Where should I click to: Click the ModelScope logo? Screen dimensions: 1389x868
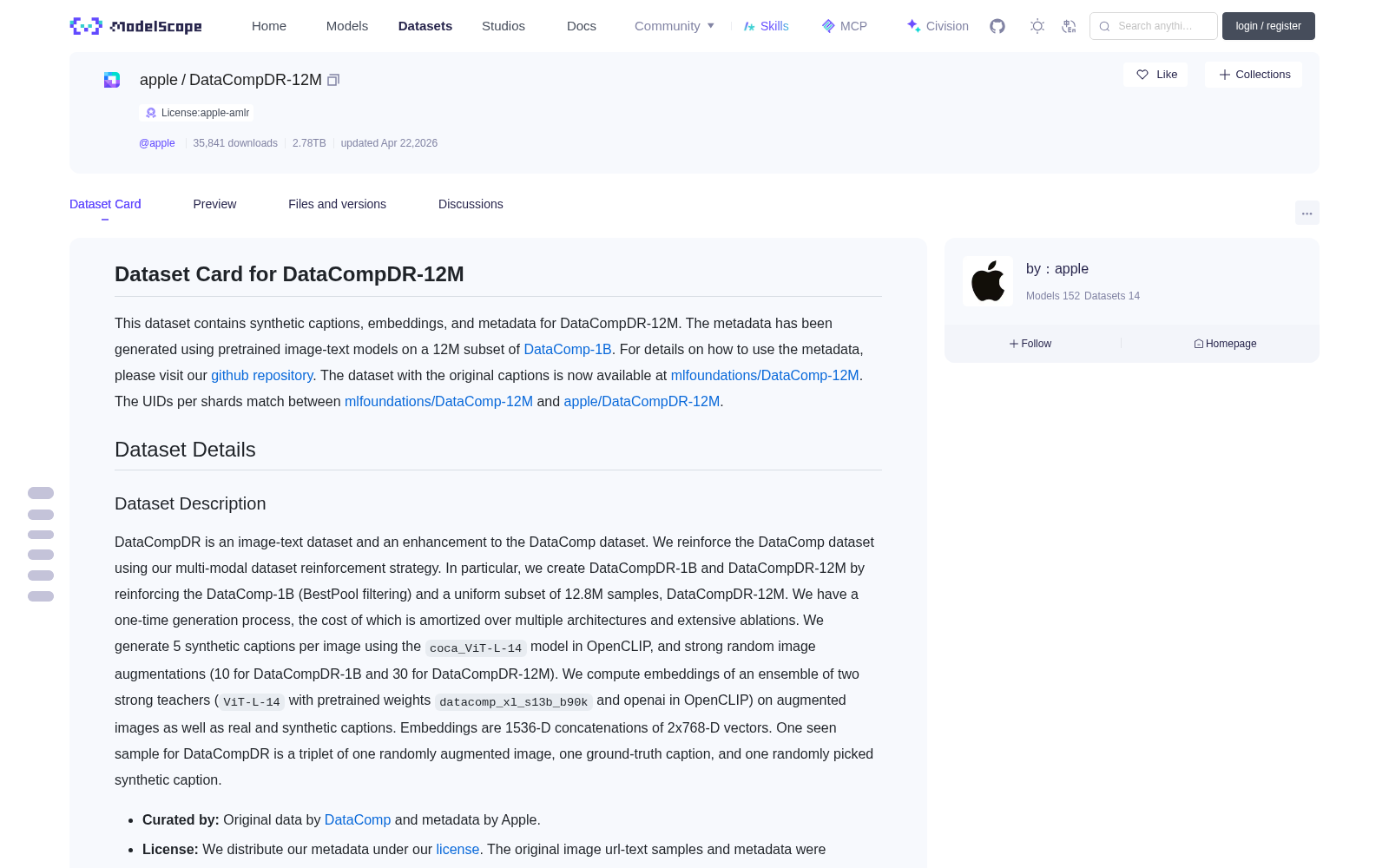click(x=135, y=26)
